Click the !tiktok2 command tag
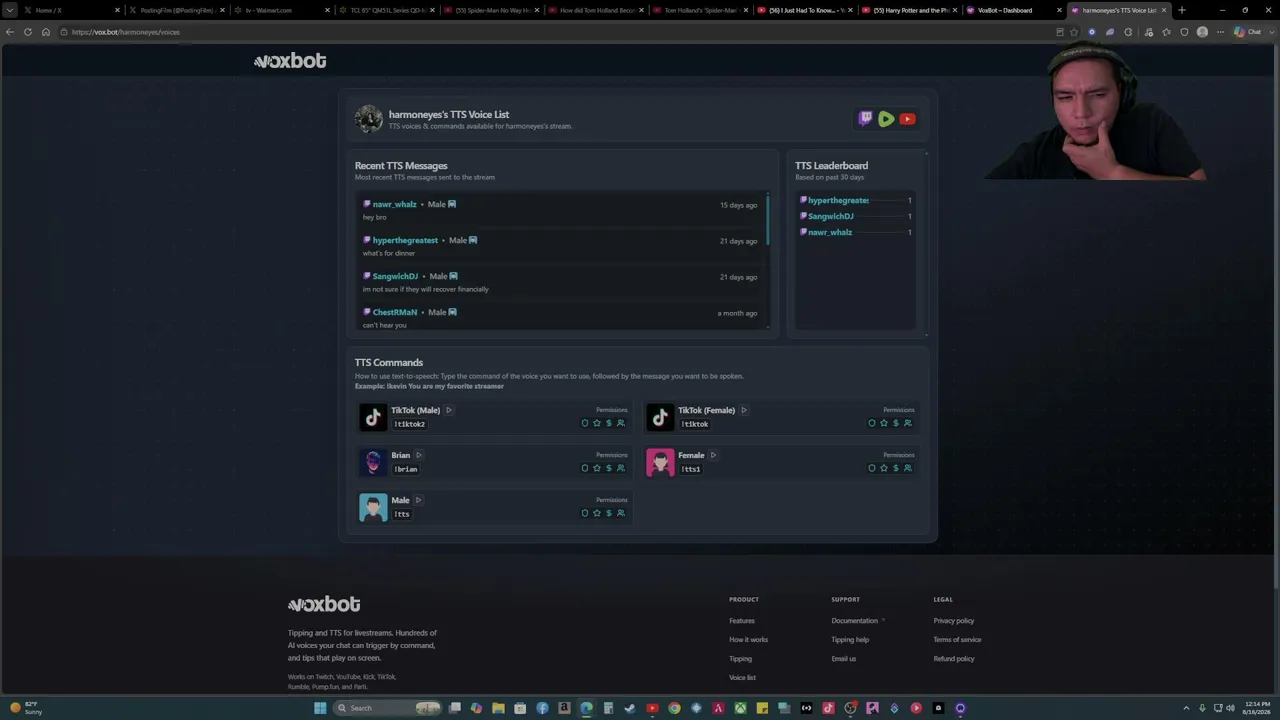Viewport: 1280px width, 720px height. coord(409,424)
